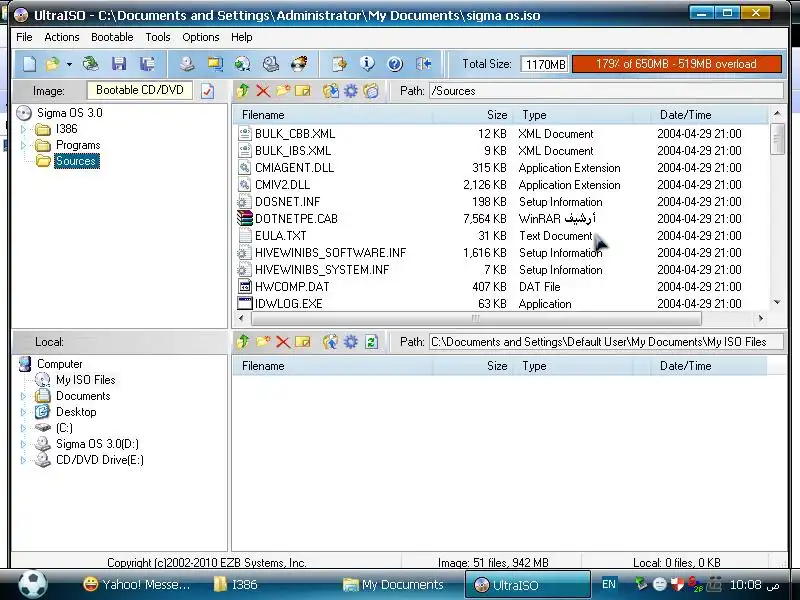The image size is (800, 600).
Task: Click the Info bubble toolbar icon
Action: 367,64
